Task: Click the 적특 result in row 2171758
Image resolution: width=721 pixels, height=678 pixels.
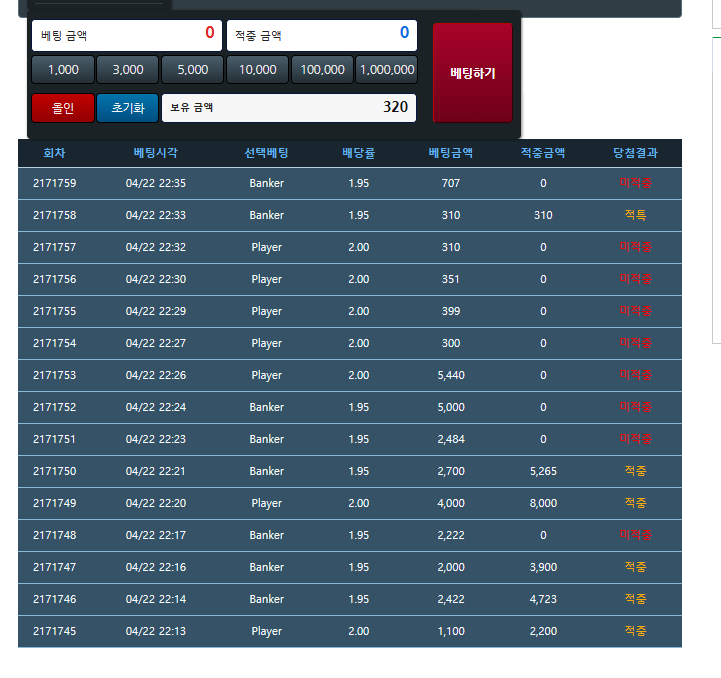Action: [x=635, y=215]
